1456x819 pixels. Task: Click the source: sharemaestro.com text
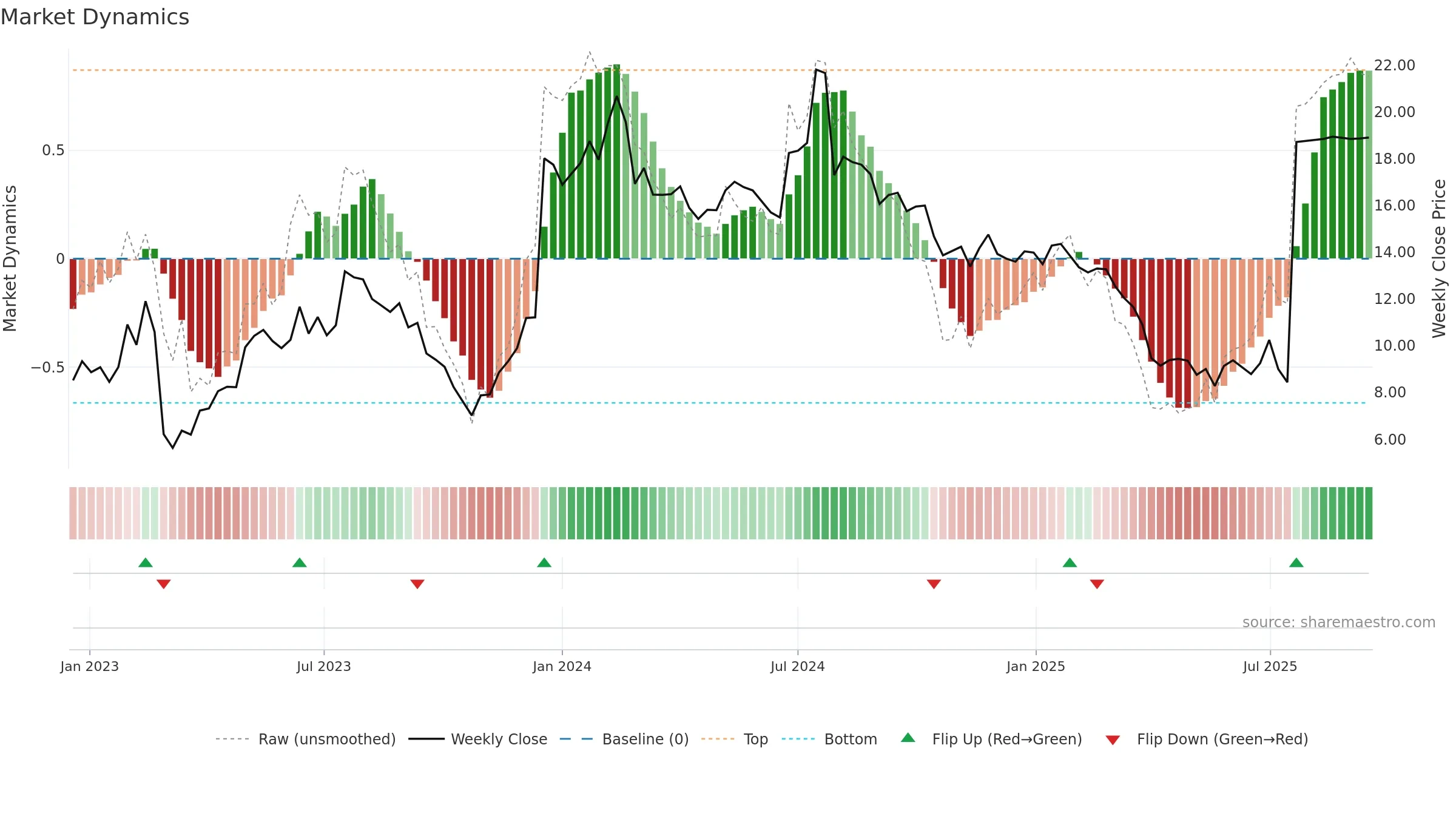click(1339, 622)
